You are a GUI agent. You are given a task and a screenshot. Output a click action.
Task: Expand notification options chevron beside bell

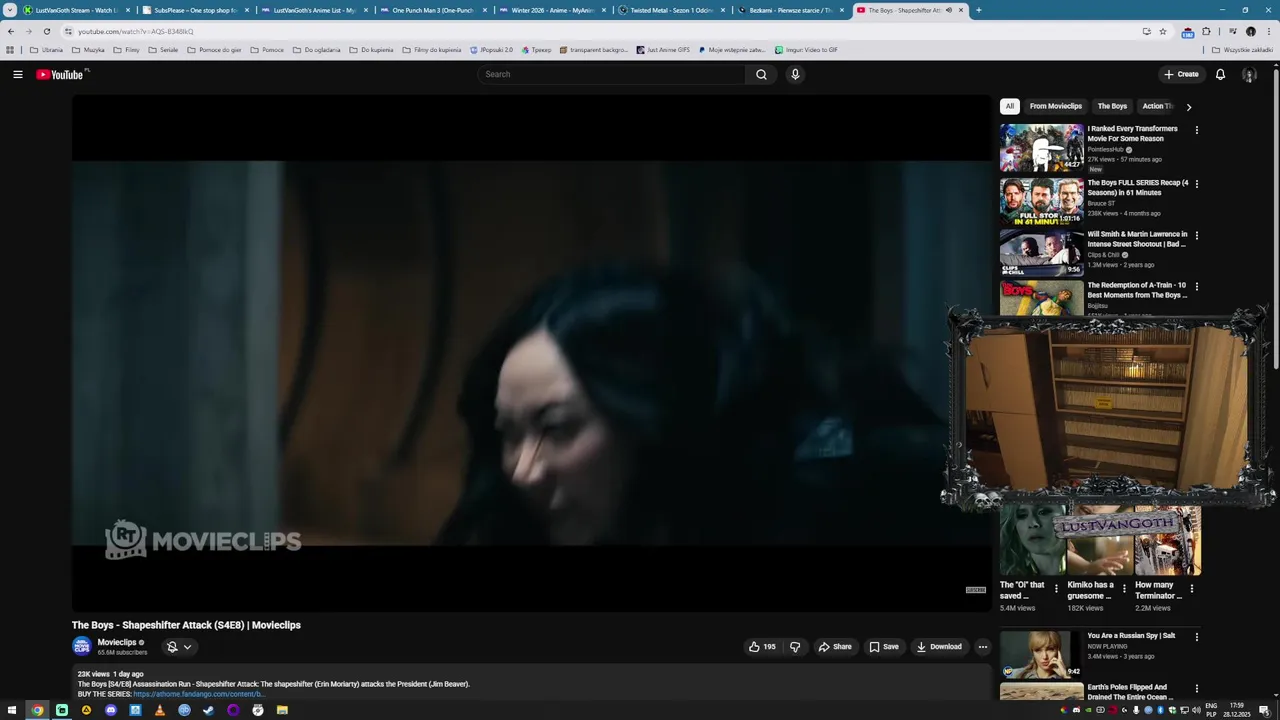click(x=187, y=647)
